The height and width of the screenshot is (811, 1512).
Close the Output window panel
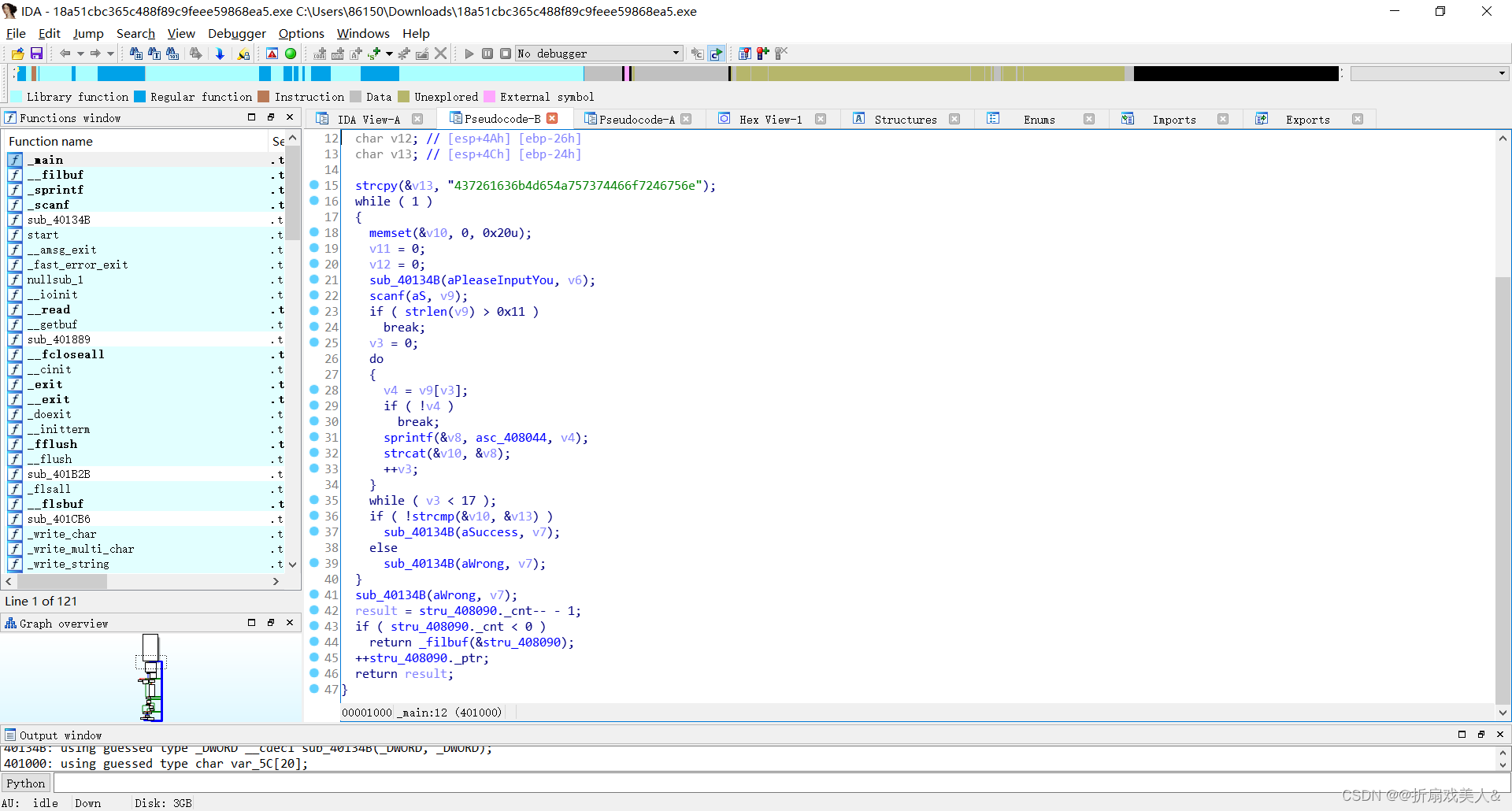1499,735
